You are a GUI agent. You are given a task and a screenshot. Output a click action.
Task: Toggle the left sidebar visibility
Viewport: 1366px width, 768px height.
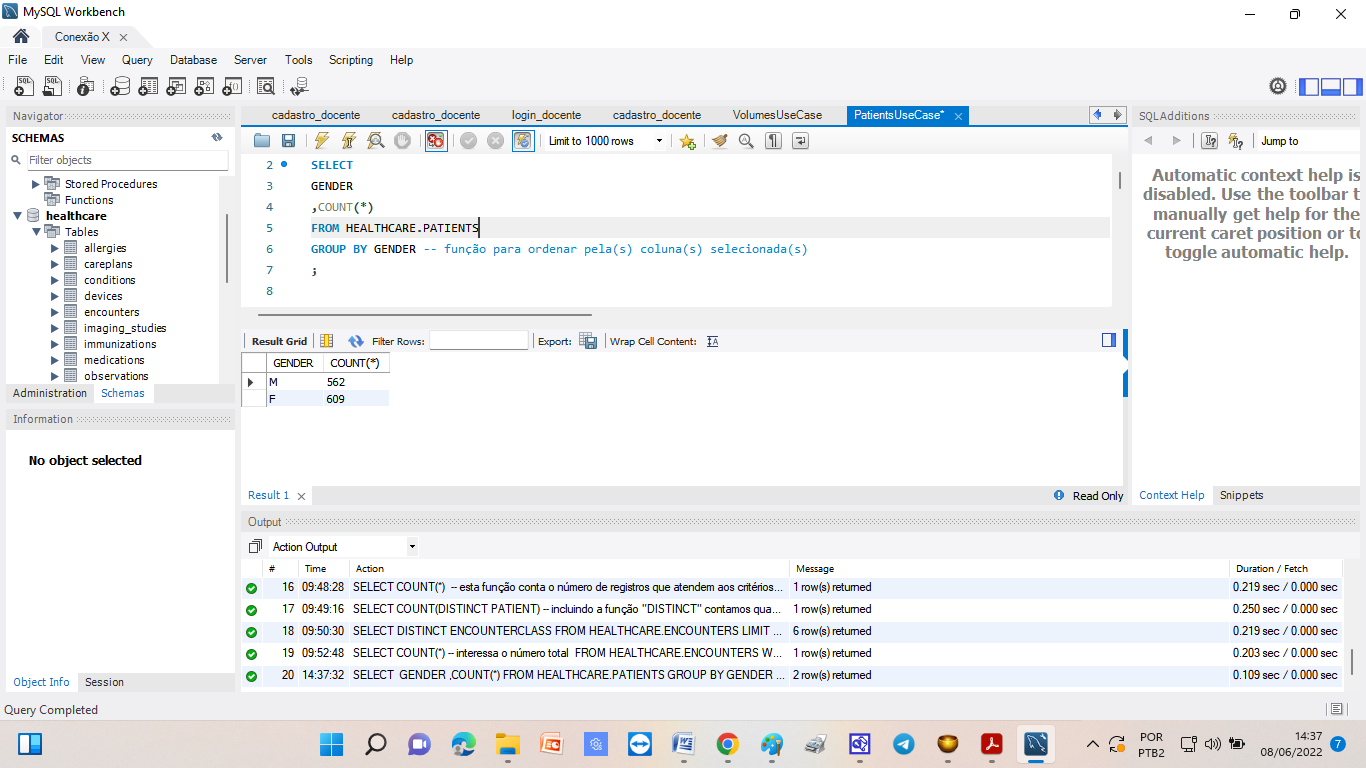tap(1308, 87)
